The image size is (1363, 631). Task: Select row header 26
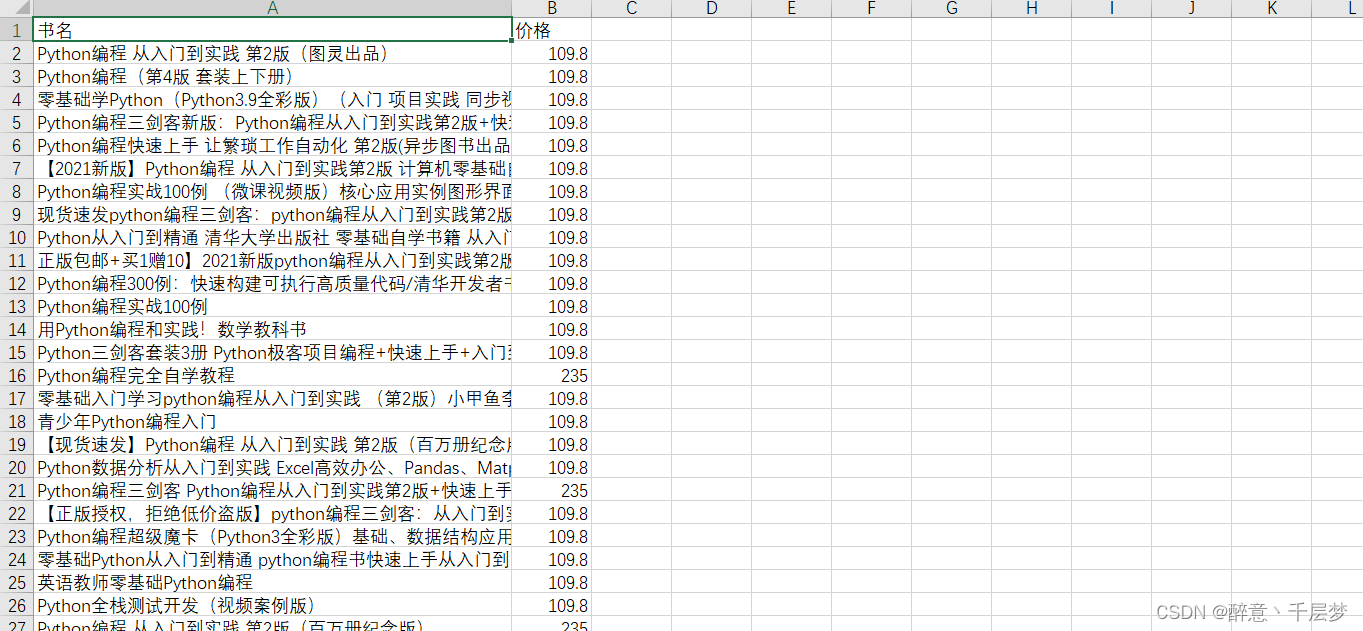click(x=16, y=605)
